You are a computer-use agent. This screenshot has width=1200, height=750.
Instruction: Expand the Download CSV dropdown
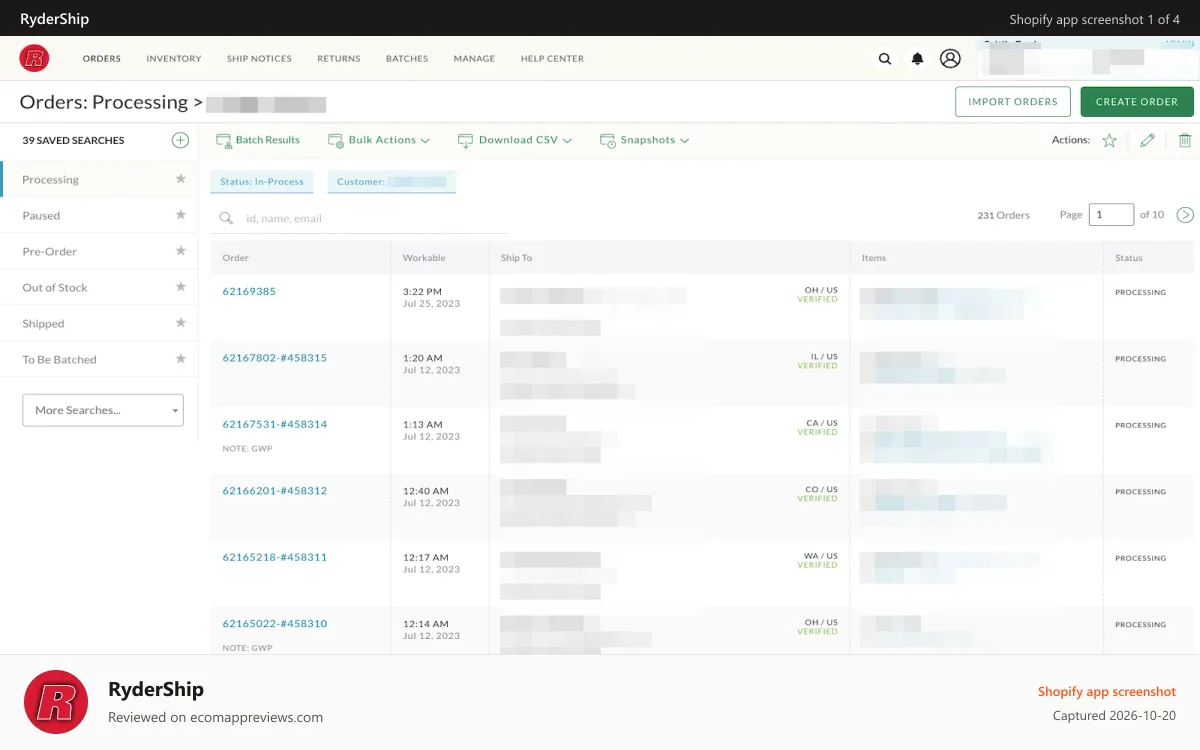(x=515, y=140)
